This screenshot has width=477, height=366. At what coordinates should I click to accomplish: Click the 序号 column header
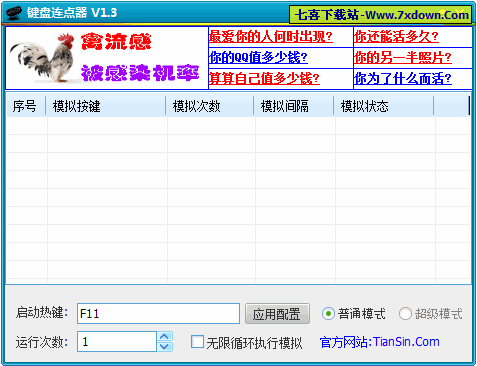point(26,106)
